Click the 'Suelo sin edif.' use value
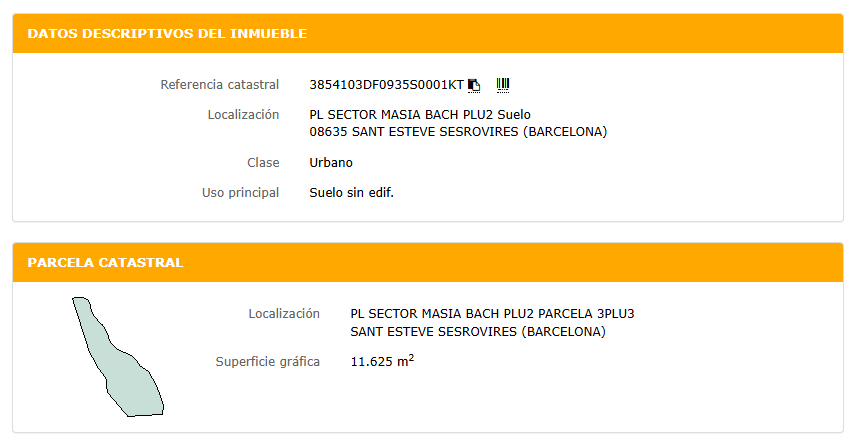This screenshot has width=855, height=442. [352, 193]
